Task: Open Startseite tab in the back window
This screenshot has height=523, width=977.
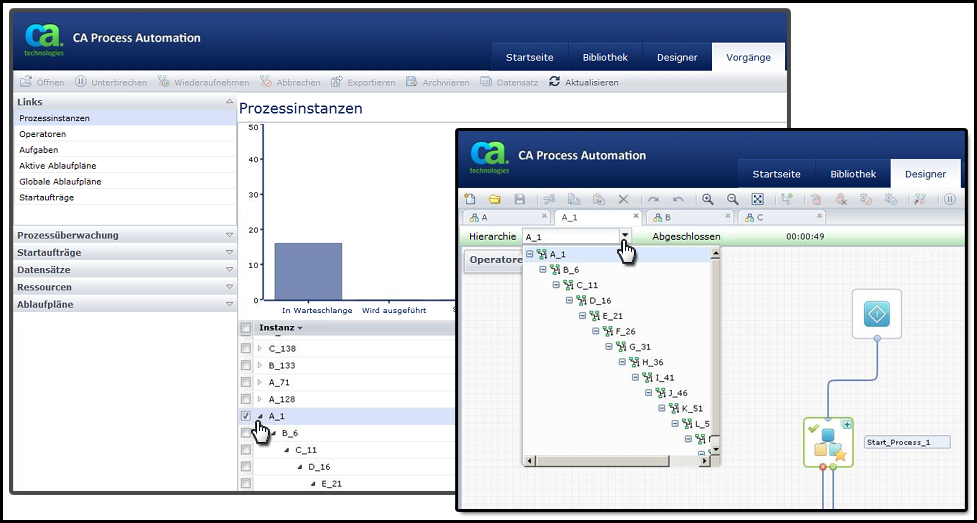Action: (x=529, y=57)
